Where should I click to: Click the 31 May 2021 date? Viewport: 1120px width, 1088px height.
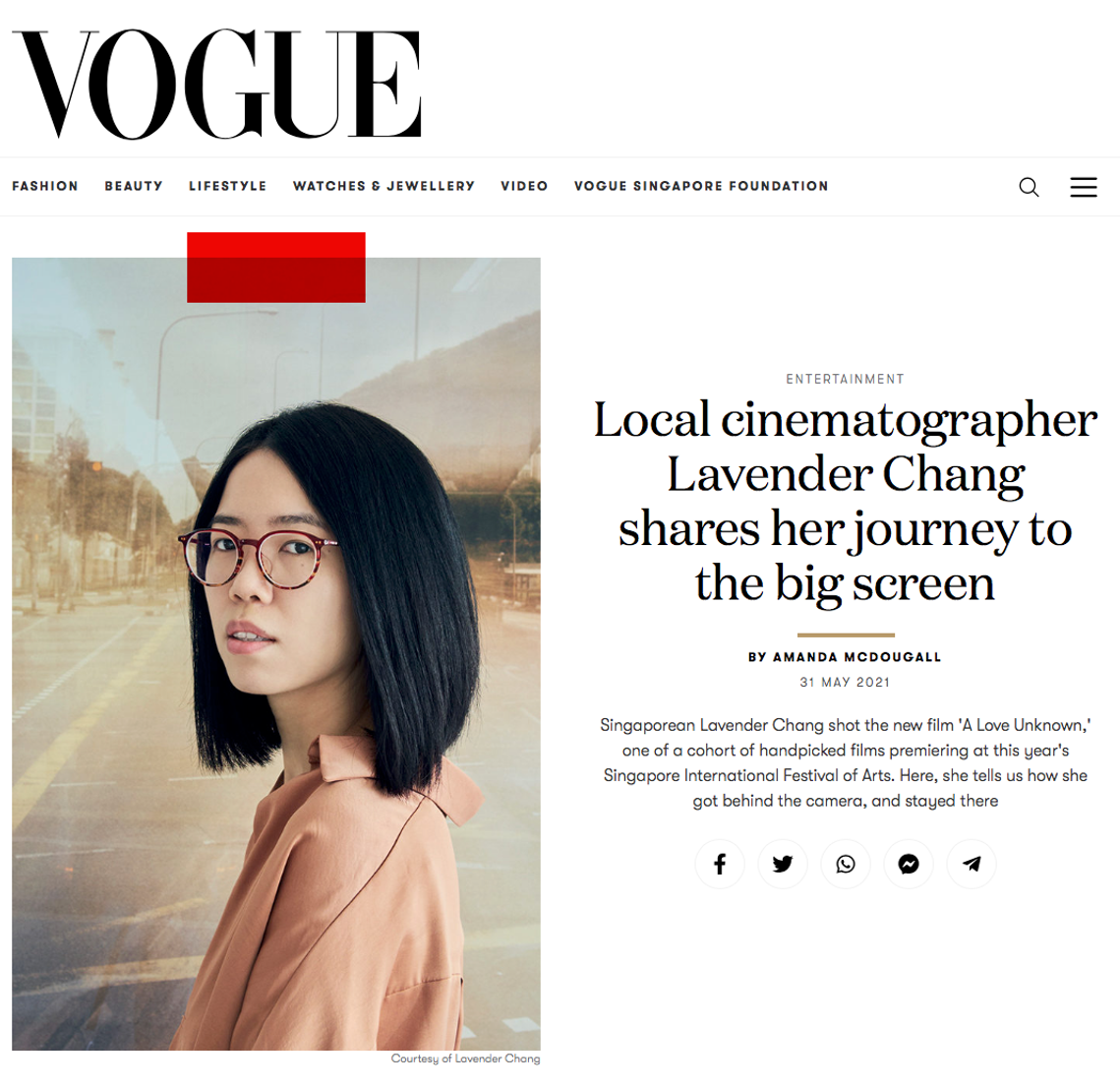[x=845, y=683]
